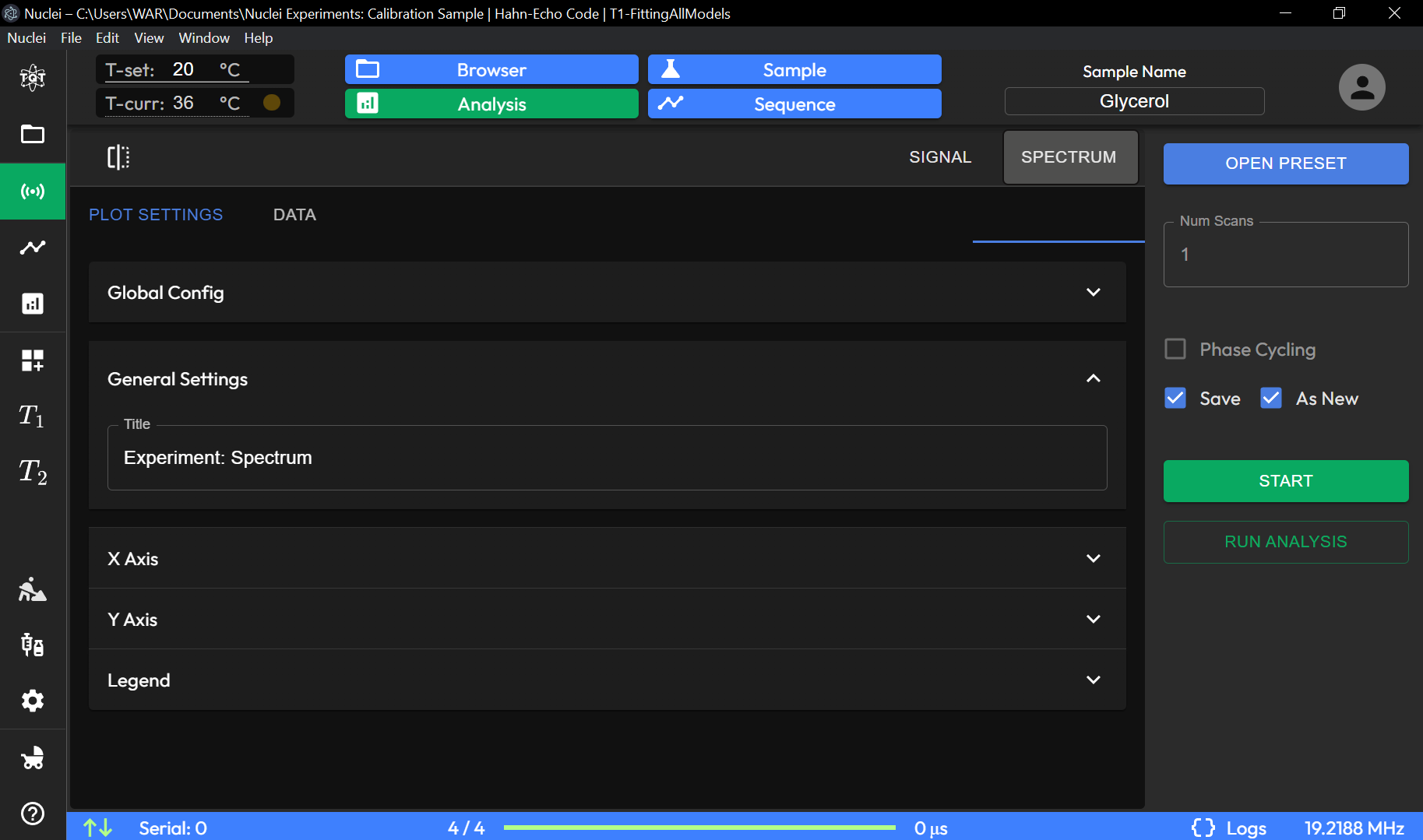Open the folder browser icon in sidebar
Screen dimensions: 1423x840
click(x=33, y=134)
